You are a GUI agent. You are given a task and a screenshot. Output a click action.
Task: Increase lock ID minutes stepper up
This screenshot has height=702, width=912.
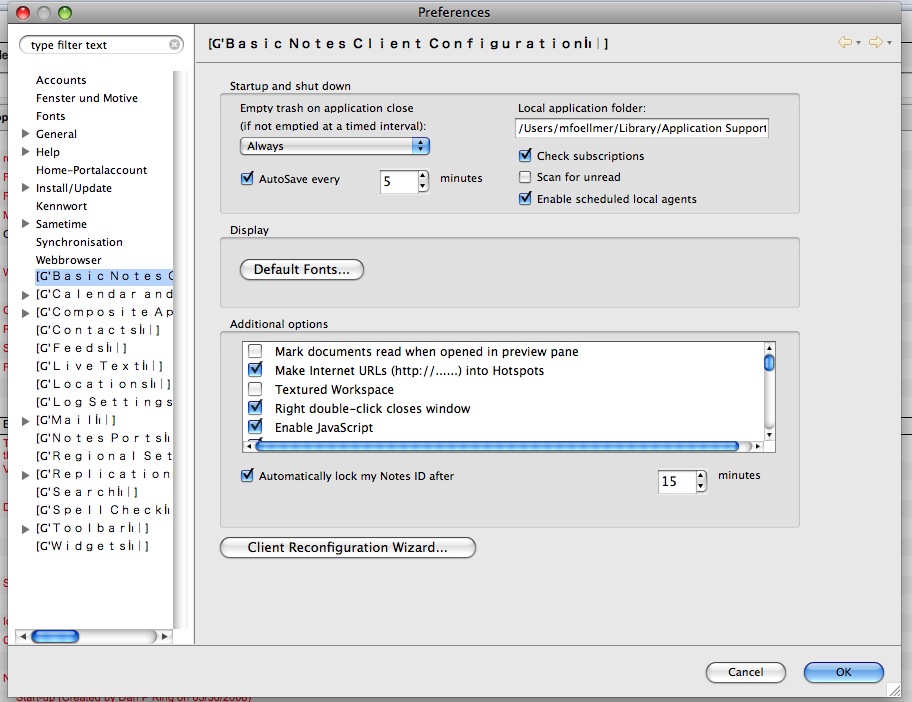pos(701,476)
